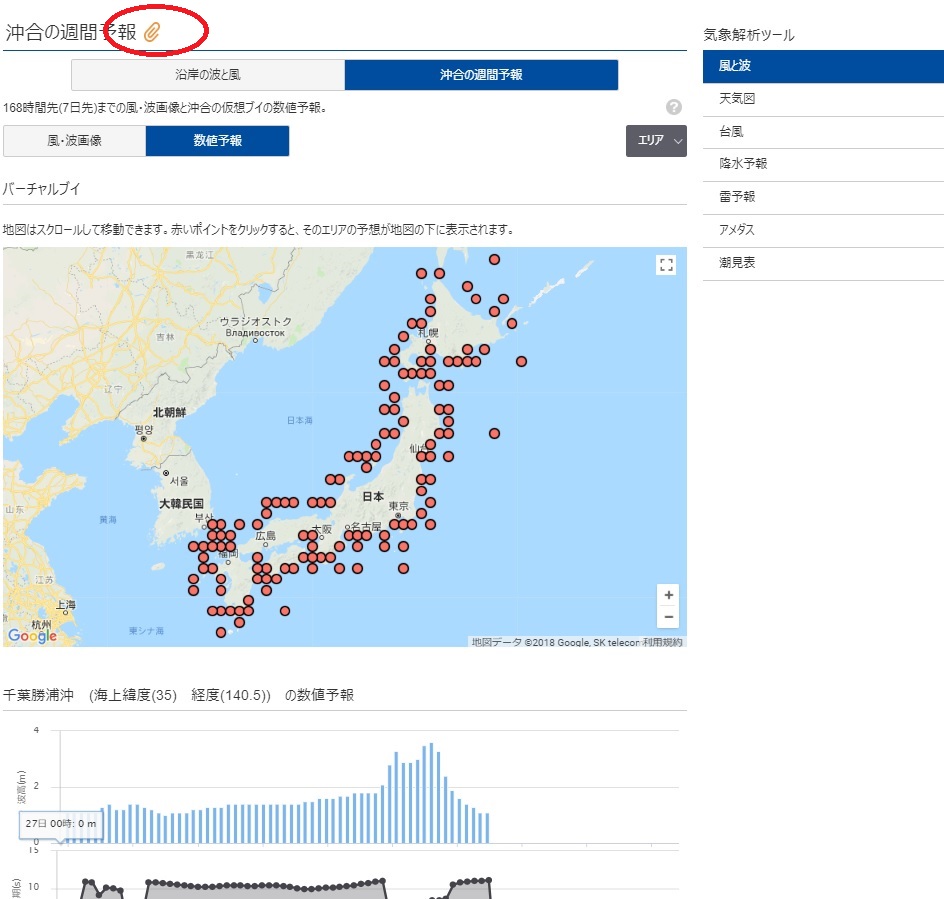Viewport: 944px width, 899px height.
Task: Click the '27日 00時: 0 m' chart tooltip
Action: [61, 824]
